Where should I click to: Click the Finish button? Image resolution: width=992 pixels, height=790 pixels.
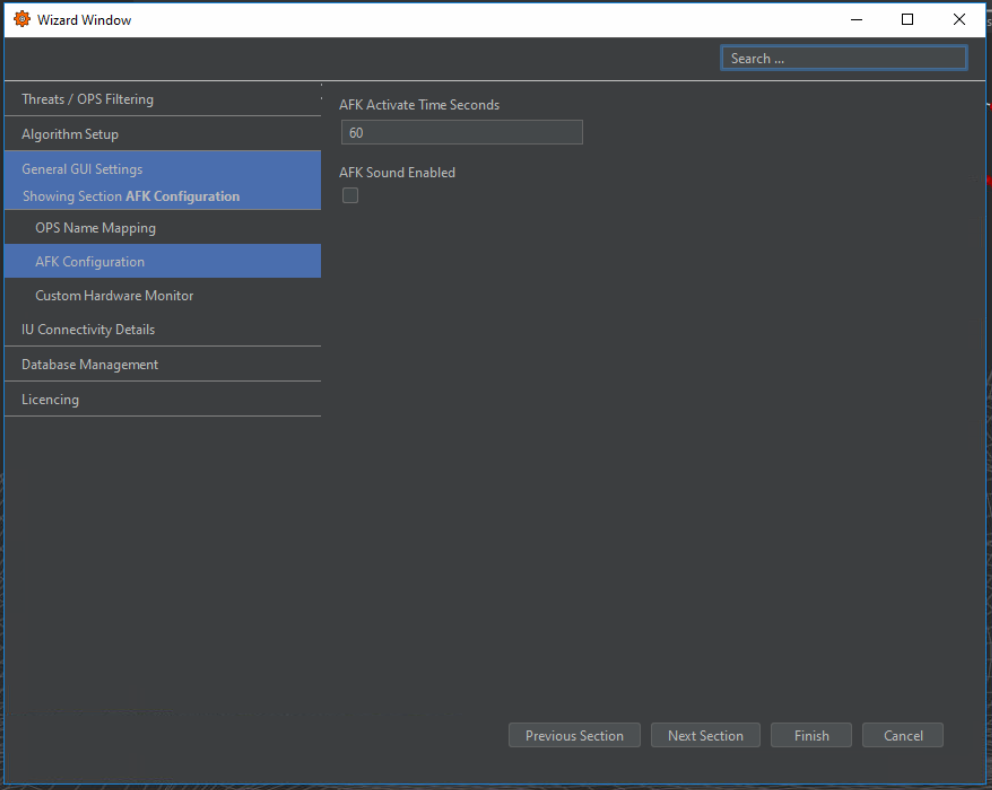[811, 736]
